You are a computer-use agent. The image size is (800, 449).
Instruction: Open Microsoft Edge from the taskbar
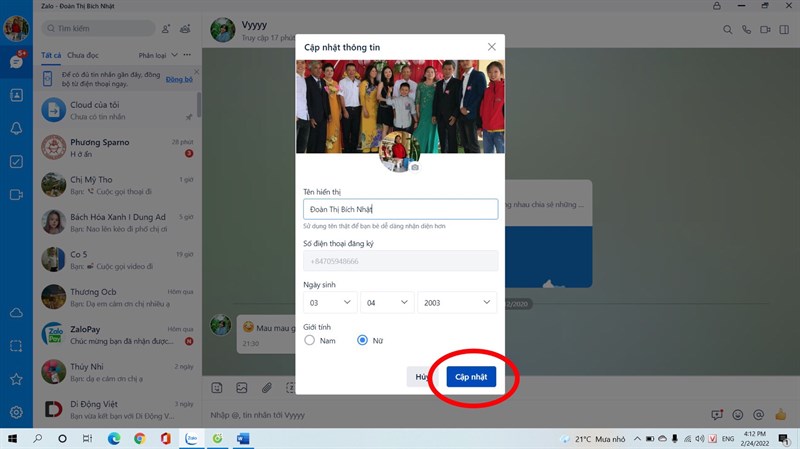tap(114, 438)
